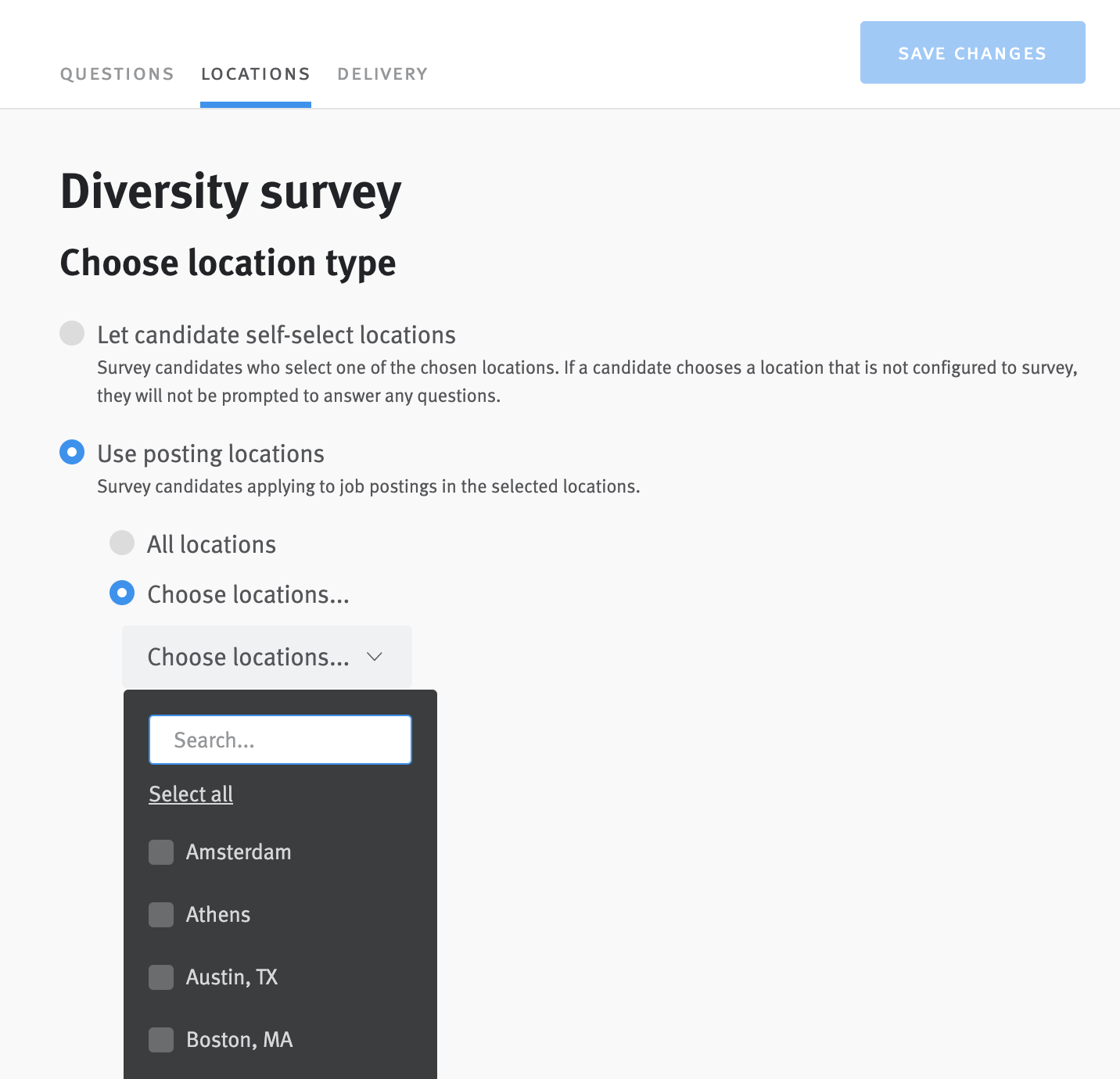
Task: Switch to the Delivery tab
Action: pyautogui.click(x=382, y=73)
